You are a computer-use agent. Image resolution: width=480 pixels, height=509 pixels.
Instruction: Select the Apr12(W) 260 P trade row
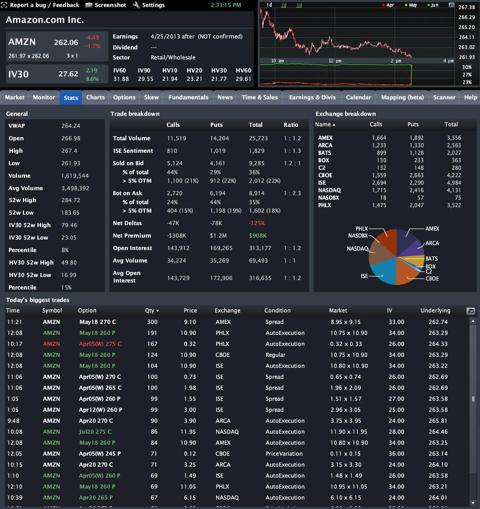pyautogui.click(x=235, y=410)
